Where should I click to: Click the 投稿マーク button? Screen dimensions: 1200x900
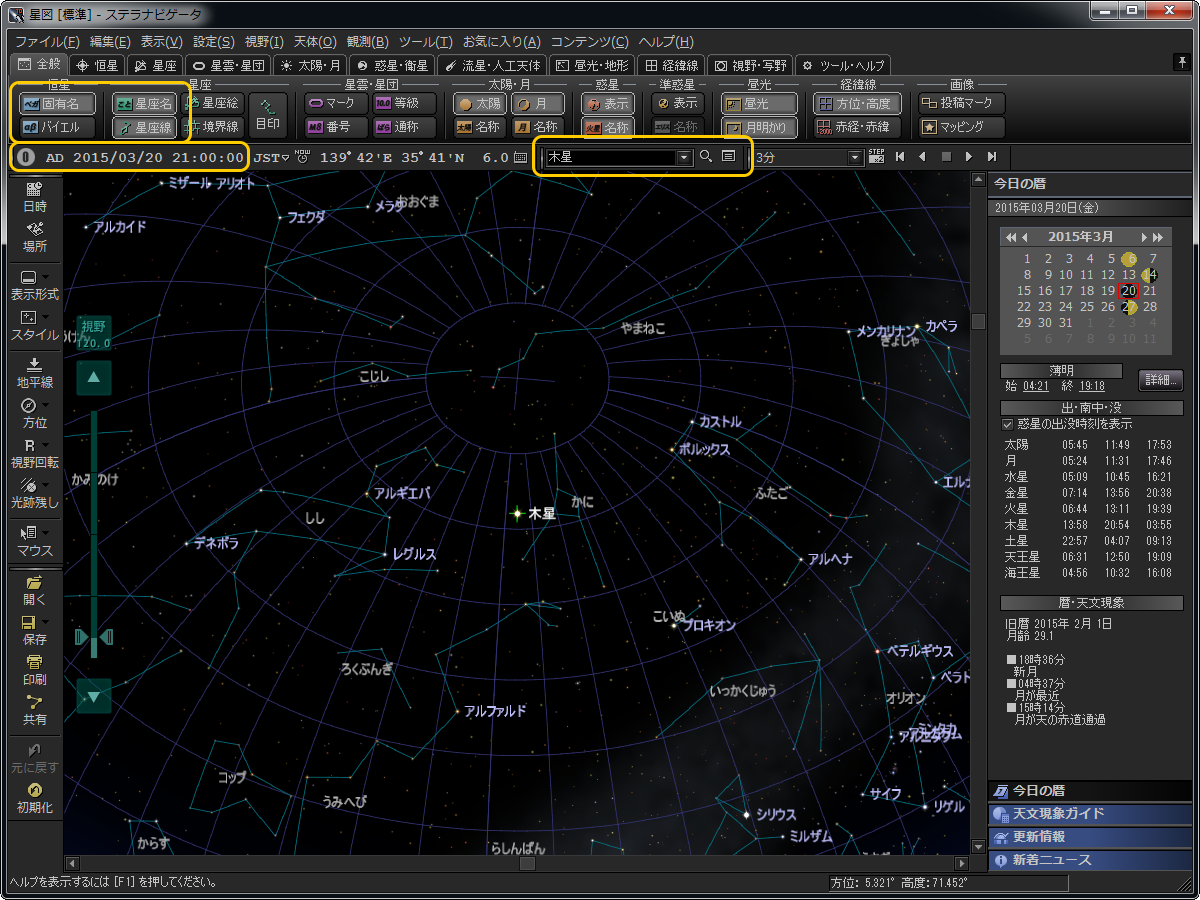pyautogui.click(x=962, y=103)
